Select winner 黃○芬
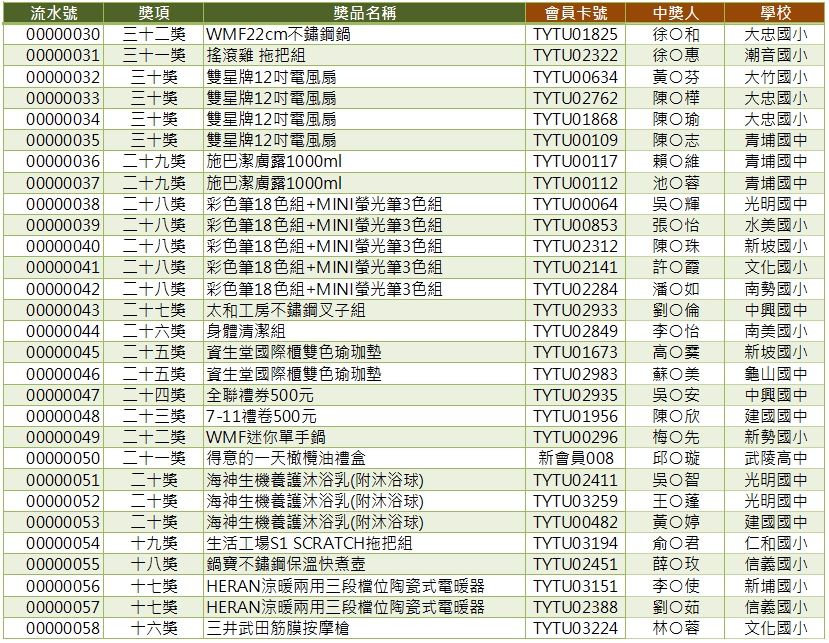Image resolution: width=829 pixels, height=643 pixels. point(676,77)
